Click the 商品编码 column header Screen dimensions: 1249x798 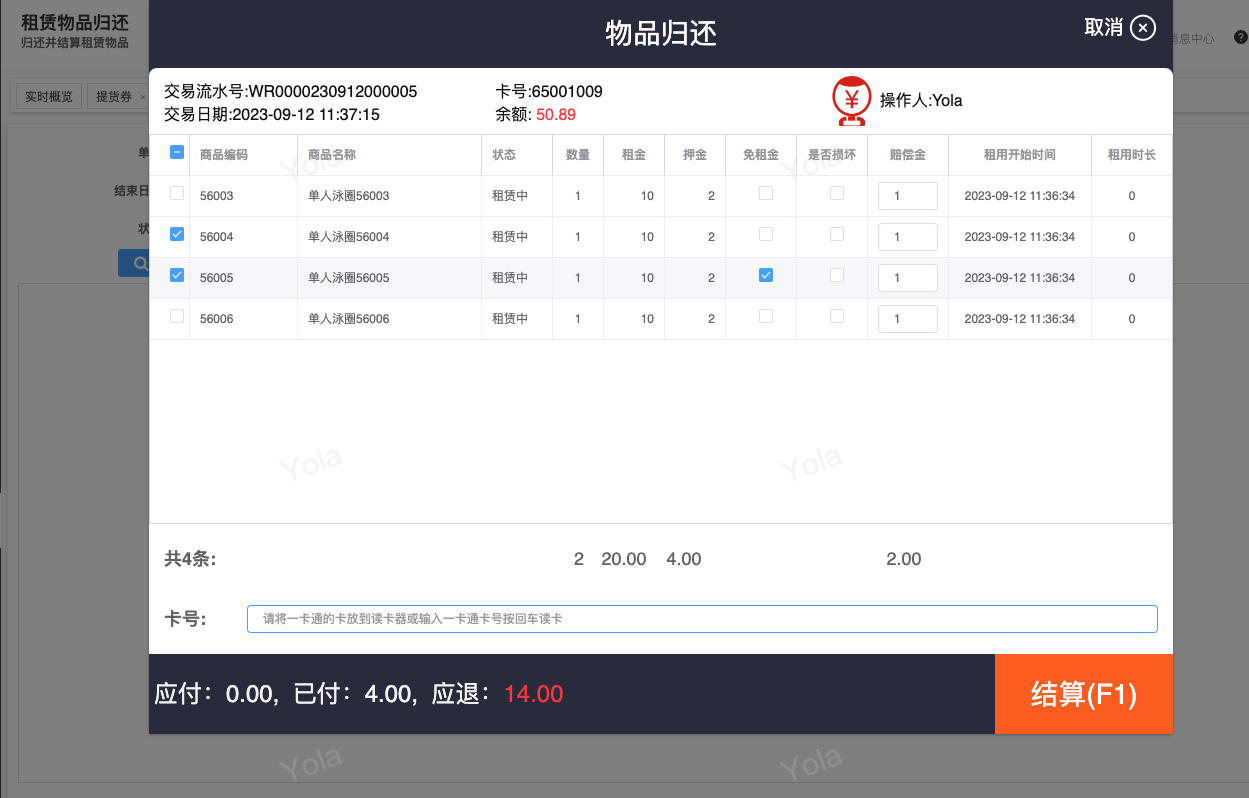(224, 155)
